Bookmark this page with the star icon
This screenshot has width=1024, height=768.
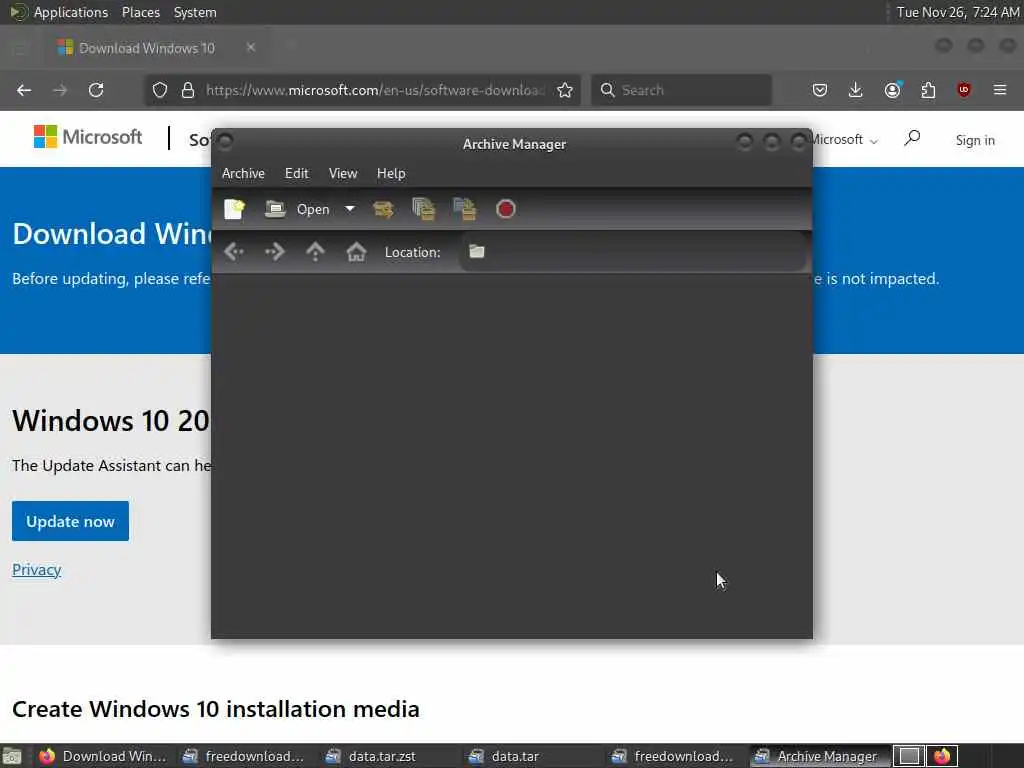tap(565, 90)
